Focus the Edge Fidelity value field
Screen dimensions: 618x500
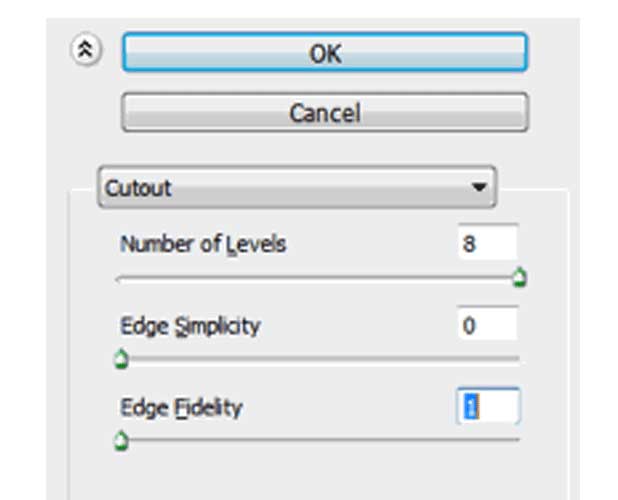click(489, 406)
